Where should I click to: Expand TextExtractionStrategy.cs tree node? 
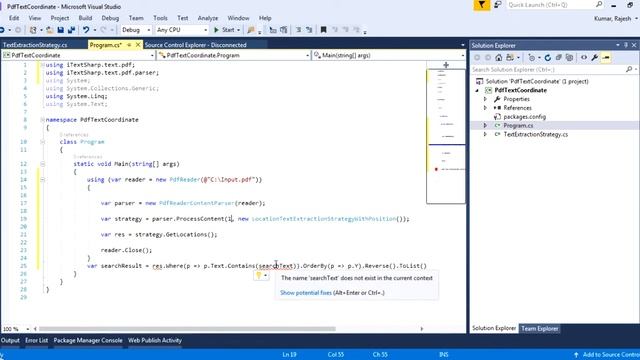[x=485, y=134]
